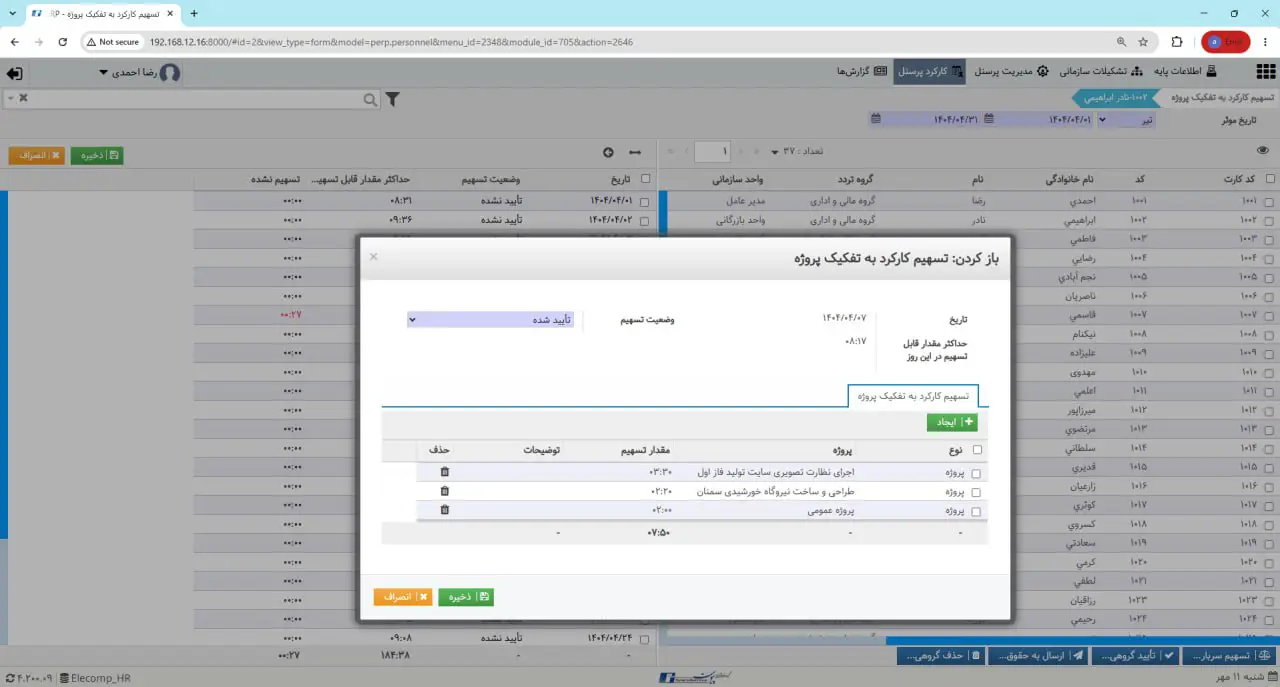This screenshot has height=687, width=1280.
Task: Click the ارسال به حقوق button
Action: 1038,656
